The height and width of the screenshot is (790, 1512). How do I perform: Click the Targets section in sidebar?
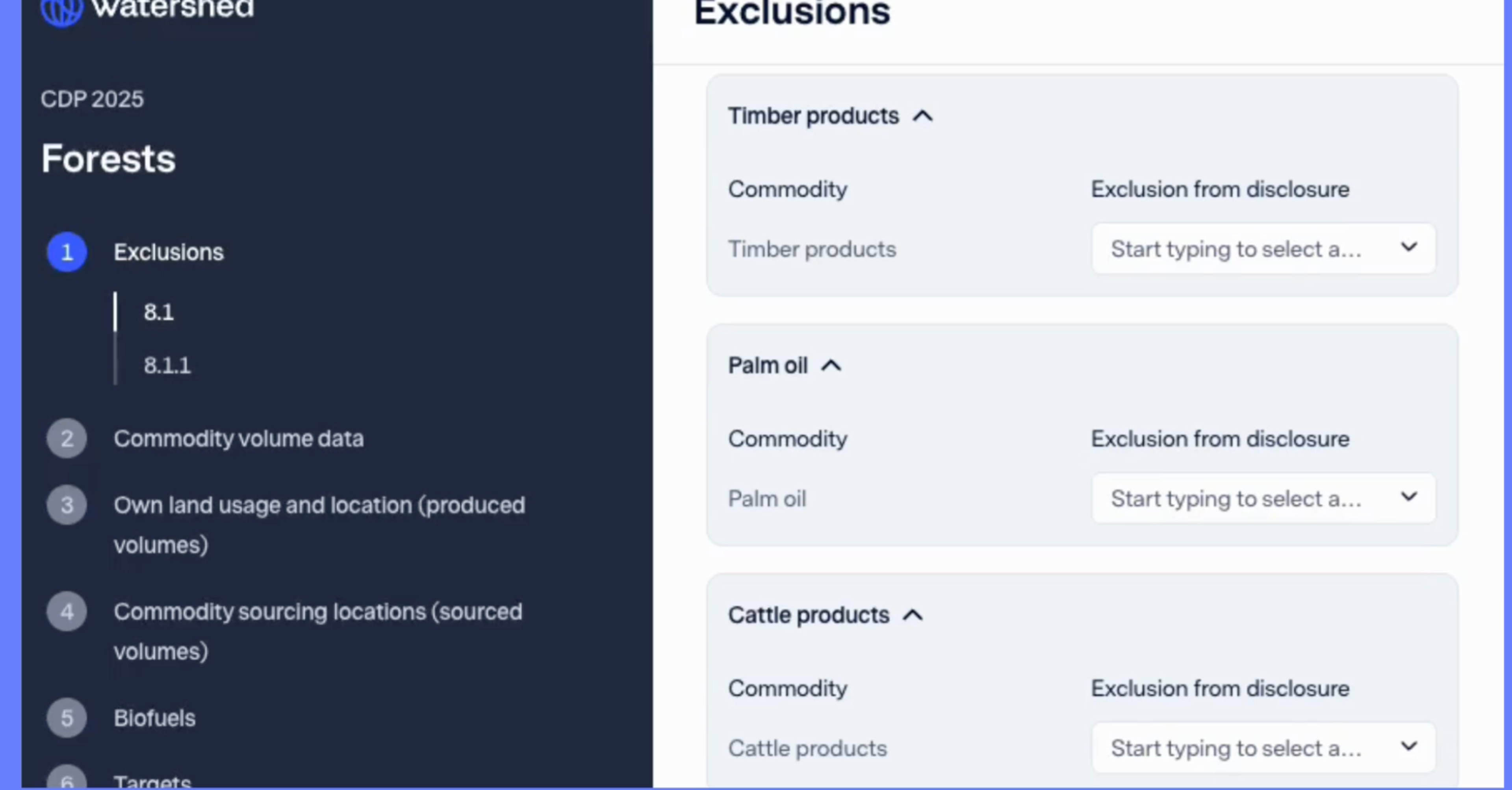pos(152,782)
